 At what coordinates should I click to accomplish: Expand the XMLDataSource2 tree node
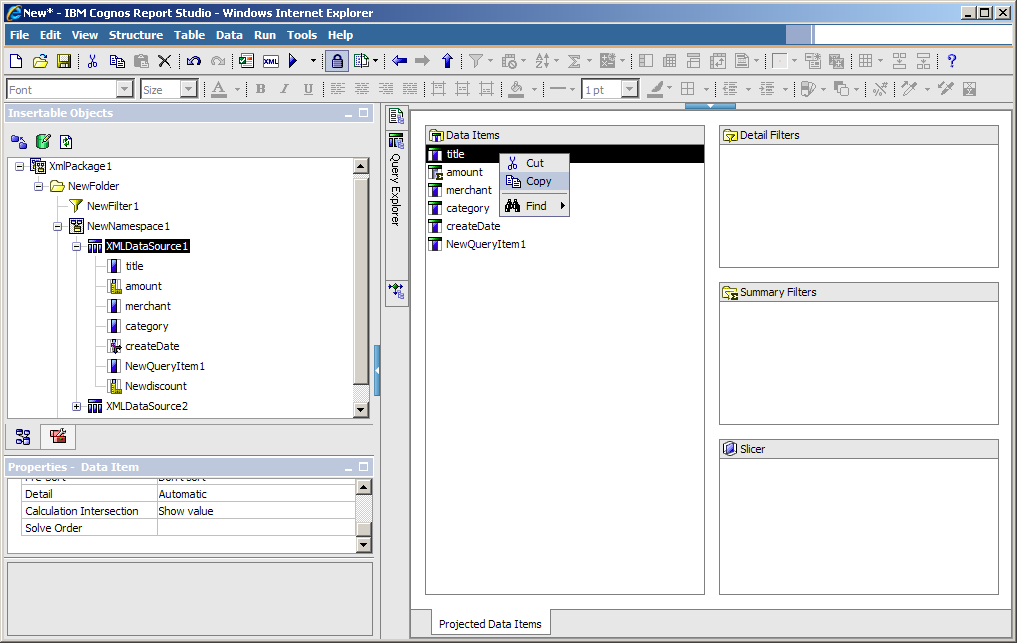point(77,407)
